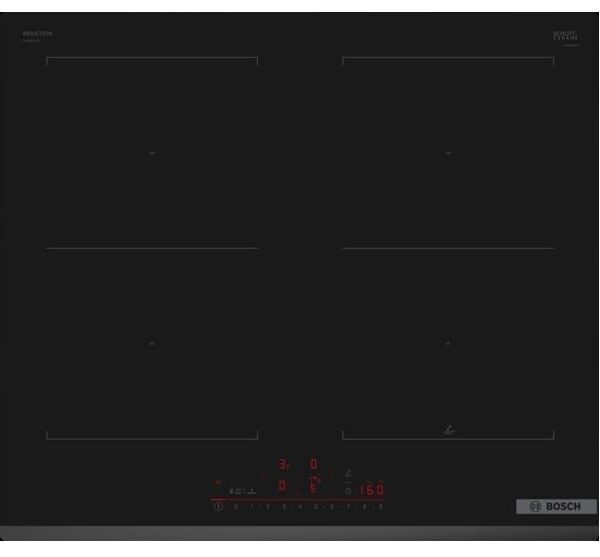Tap the frying sensor symbol above the timer
The height and width of the screenshot is (557, 600).
(x=348, y=474)
